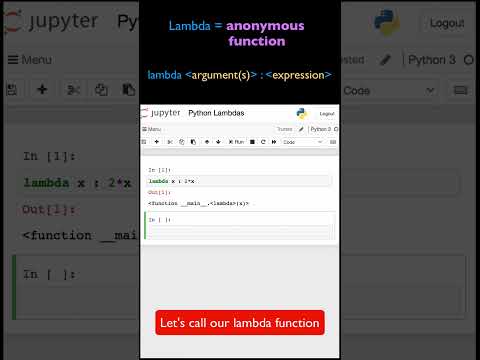The height and width of the screenshot is (360, 480).
Task: Click Python 3 kernel name in center notebook
Action: click(321, 129)
